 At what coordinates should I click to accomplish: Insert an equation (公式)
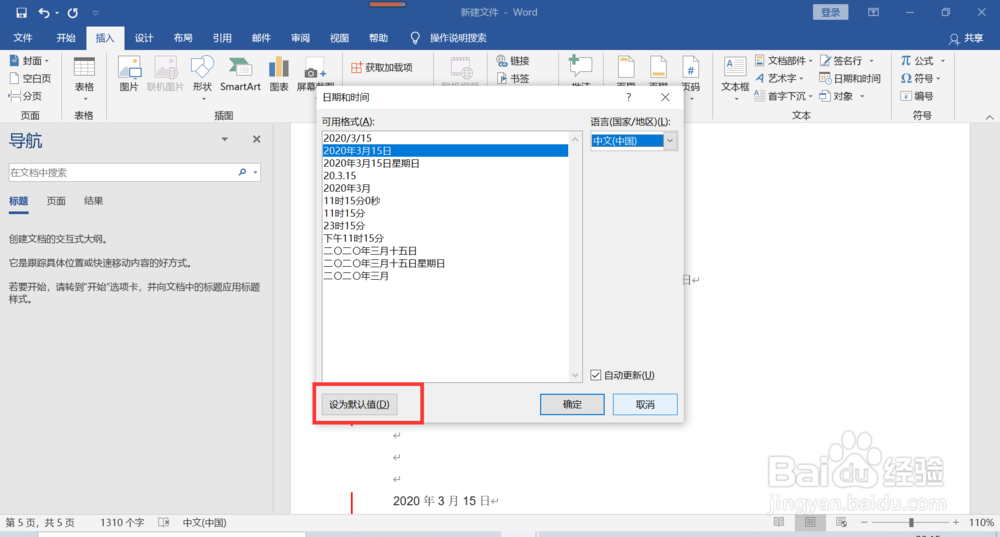[922, 61]
